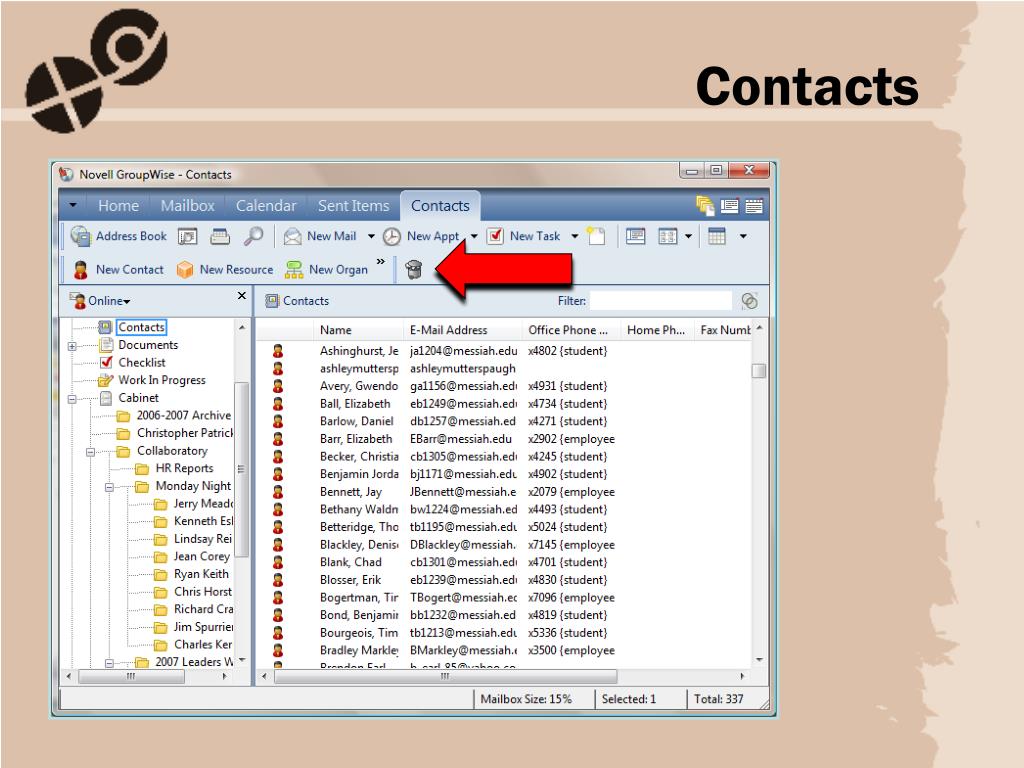Click the new note icon

click(596, 236)
